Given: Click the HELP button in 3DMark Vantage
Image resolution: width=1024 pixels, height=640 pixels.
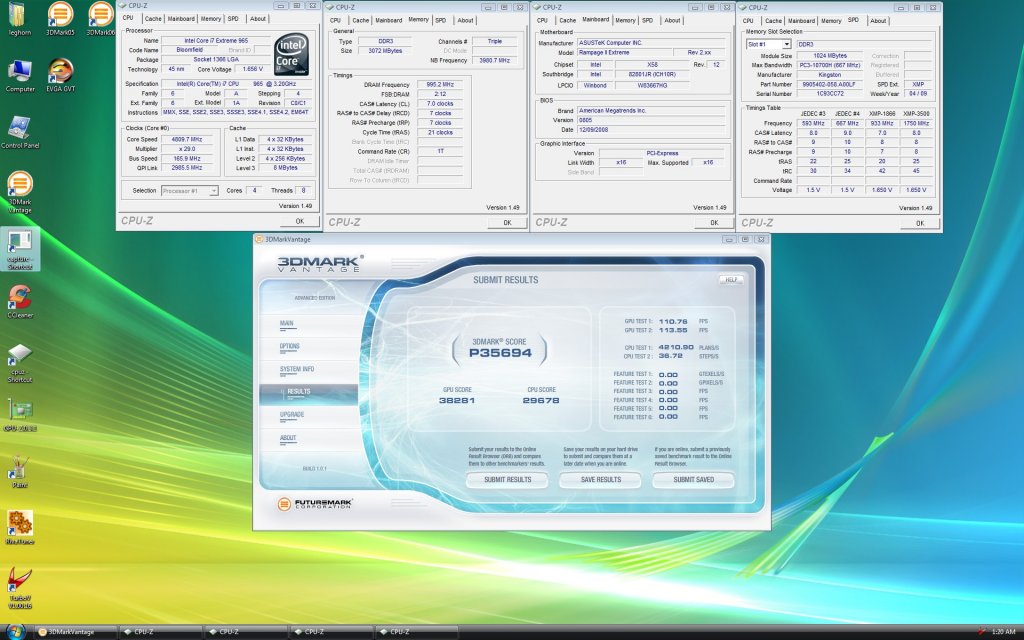Looking at the screenshot, I should [731, 280].
